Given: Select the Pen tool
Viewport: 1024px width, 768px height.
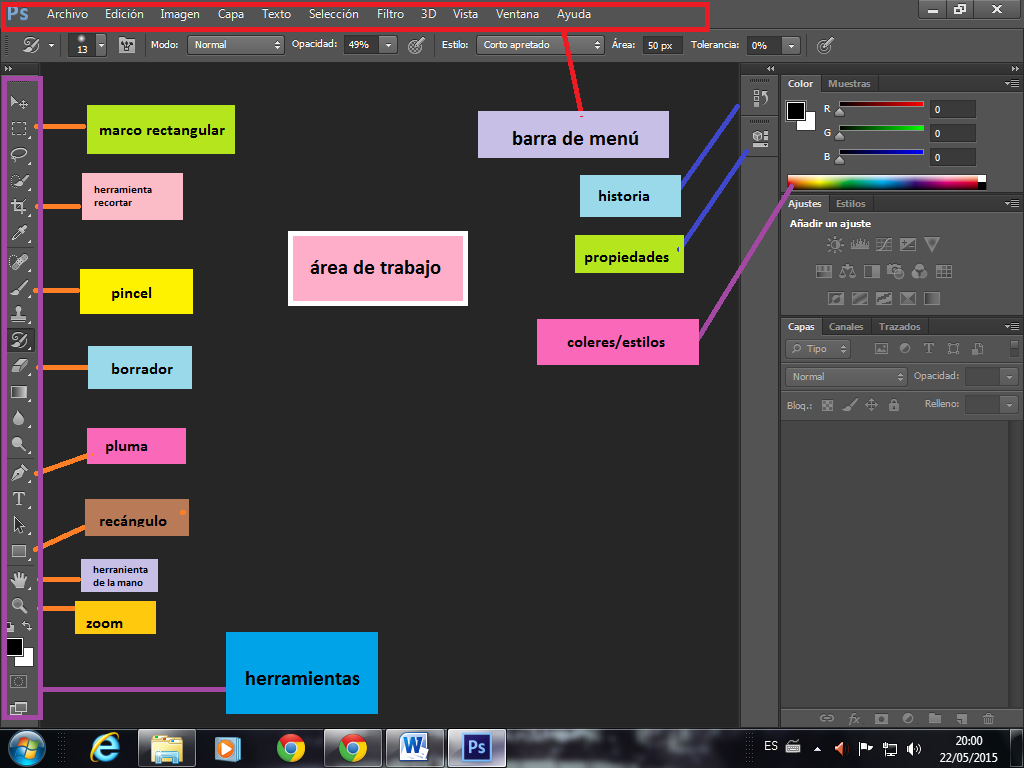Looking at the screenshot, I should click(19, 472).
